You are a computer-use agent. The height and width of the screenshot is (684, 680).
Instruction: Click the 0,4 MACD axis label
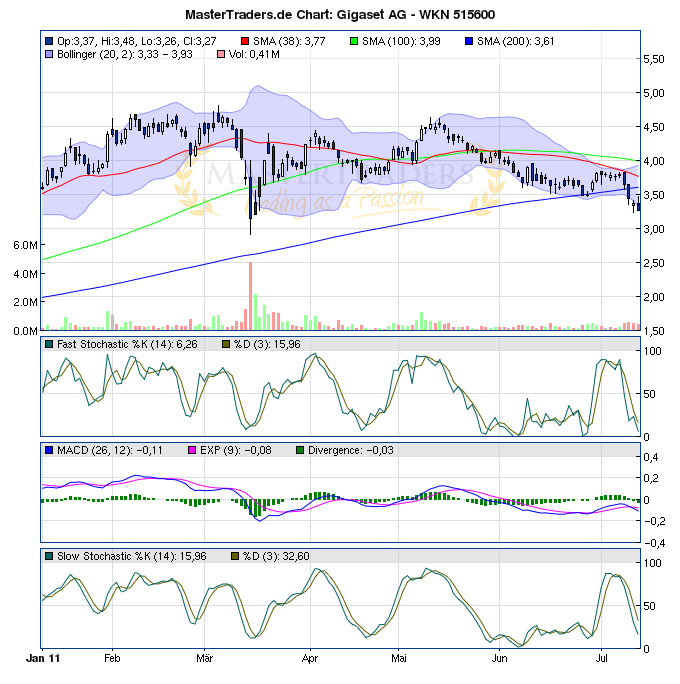651,457
